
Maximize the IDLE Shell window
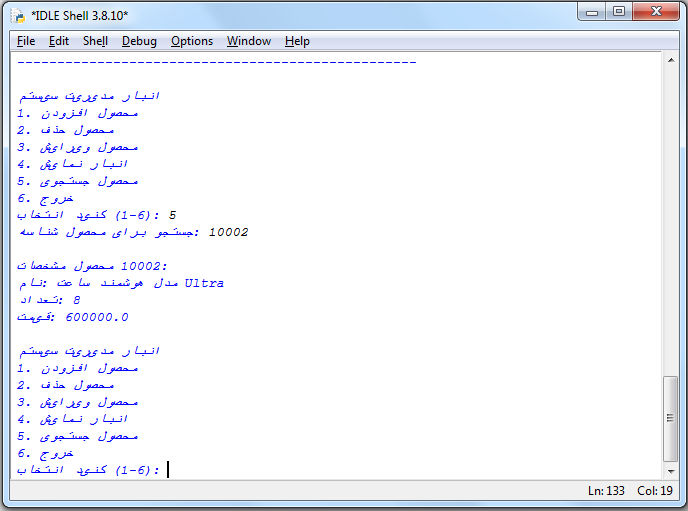(x=619, y=12)
